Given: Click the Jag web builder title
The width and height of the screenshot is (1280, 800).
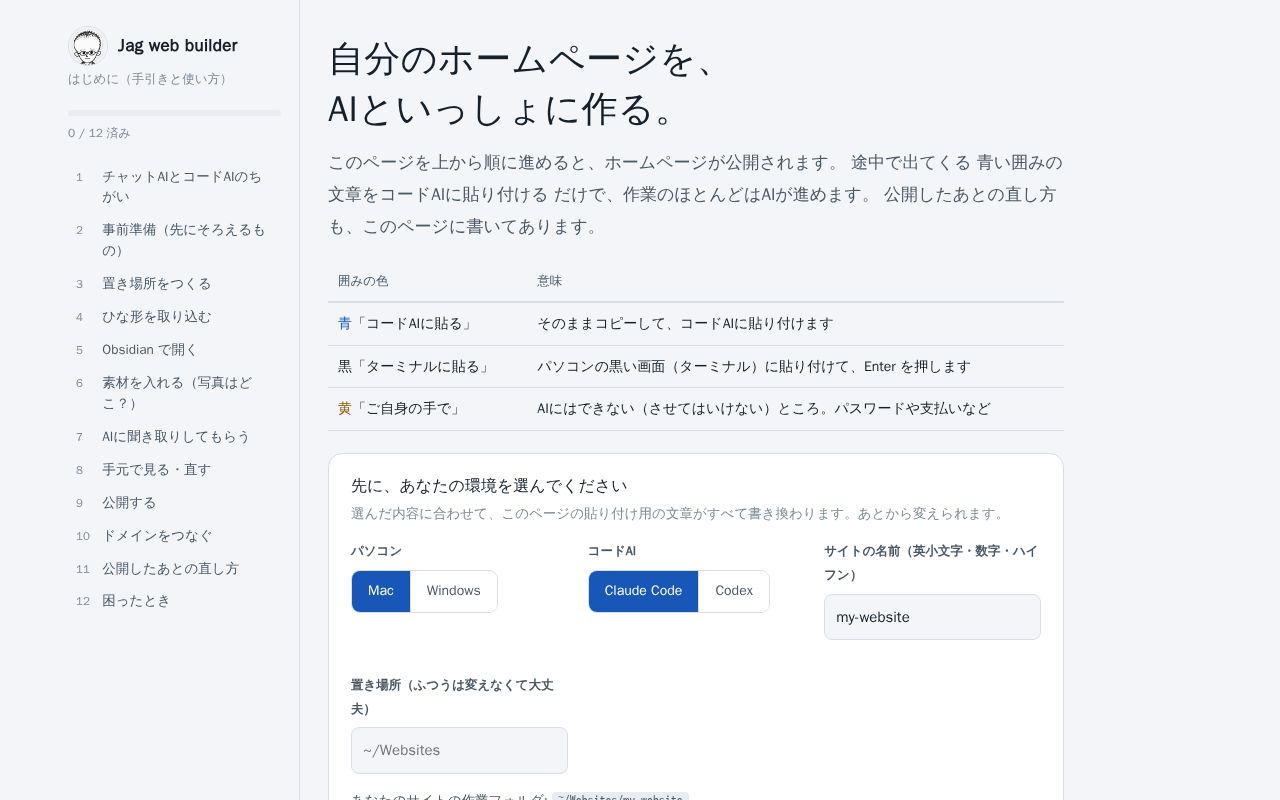Looking at the screenshot, I should (177, 46).
